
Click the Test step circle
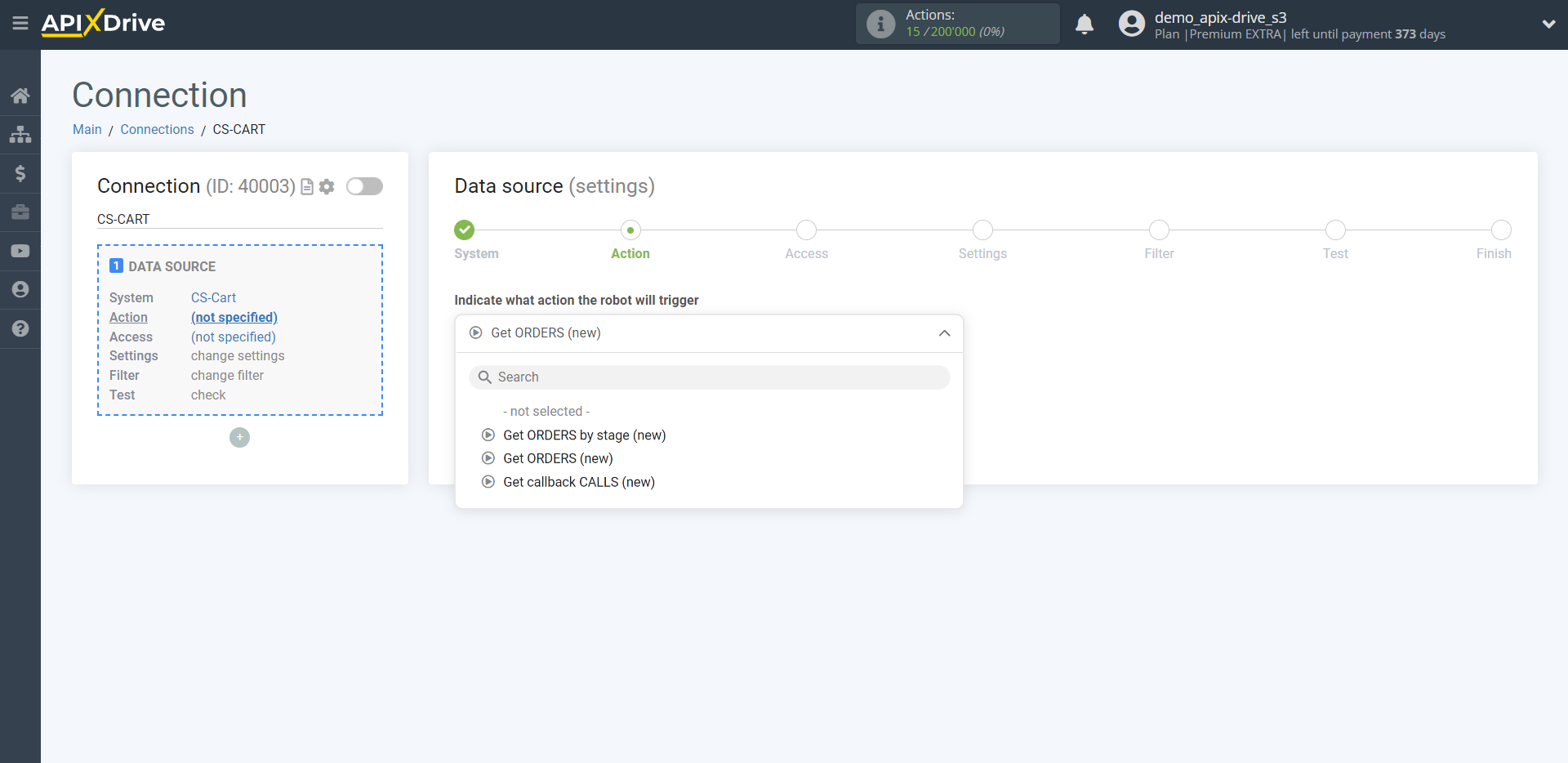[x=1335, y=230]
